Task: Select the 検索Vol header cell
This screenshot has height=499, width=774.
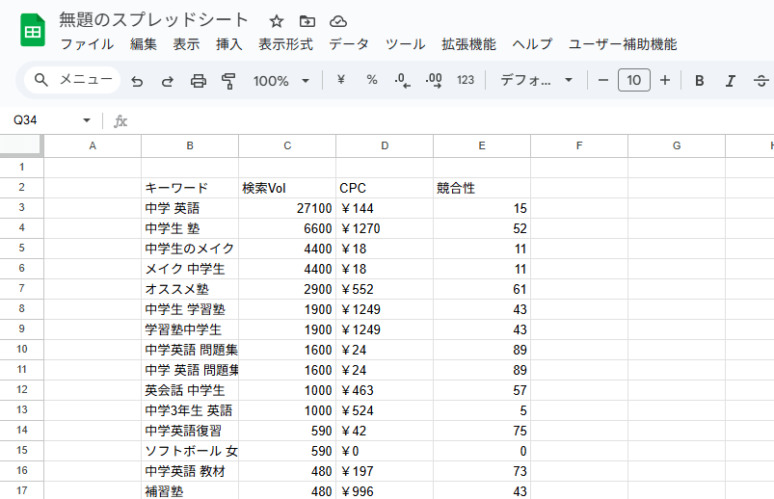Action: coord(287,188)
